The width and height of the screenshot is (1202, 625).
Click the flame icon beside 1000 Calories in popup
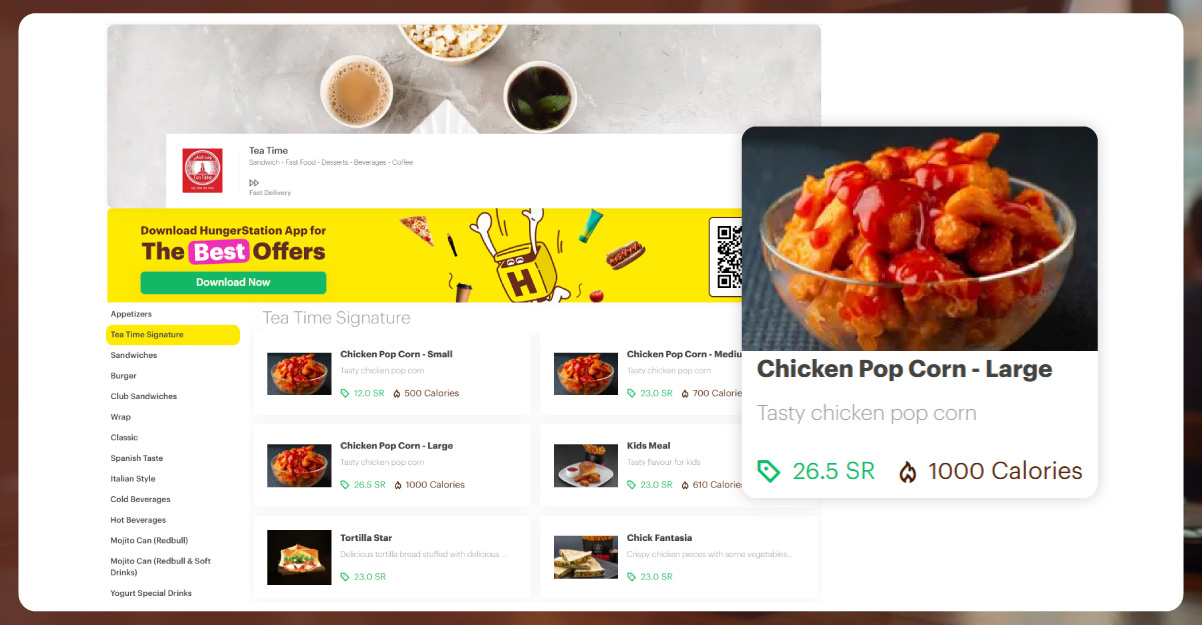(908, 472)
